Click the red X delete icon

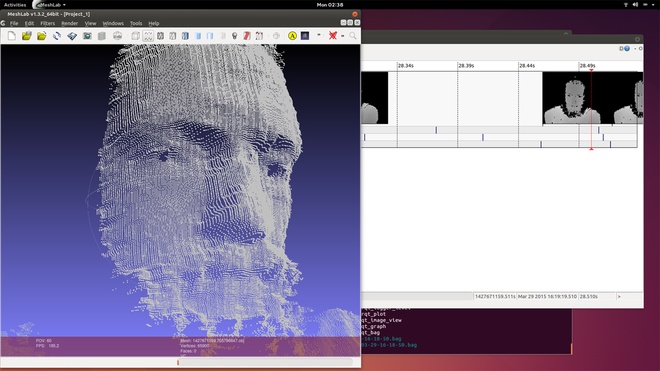(333, 36)
